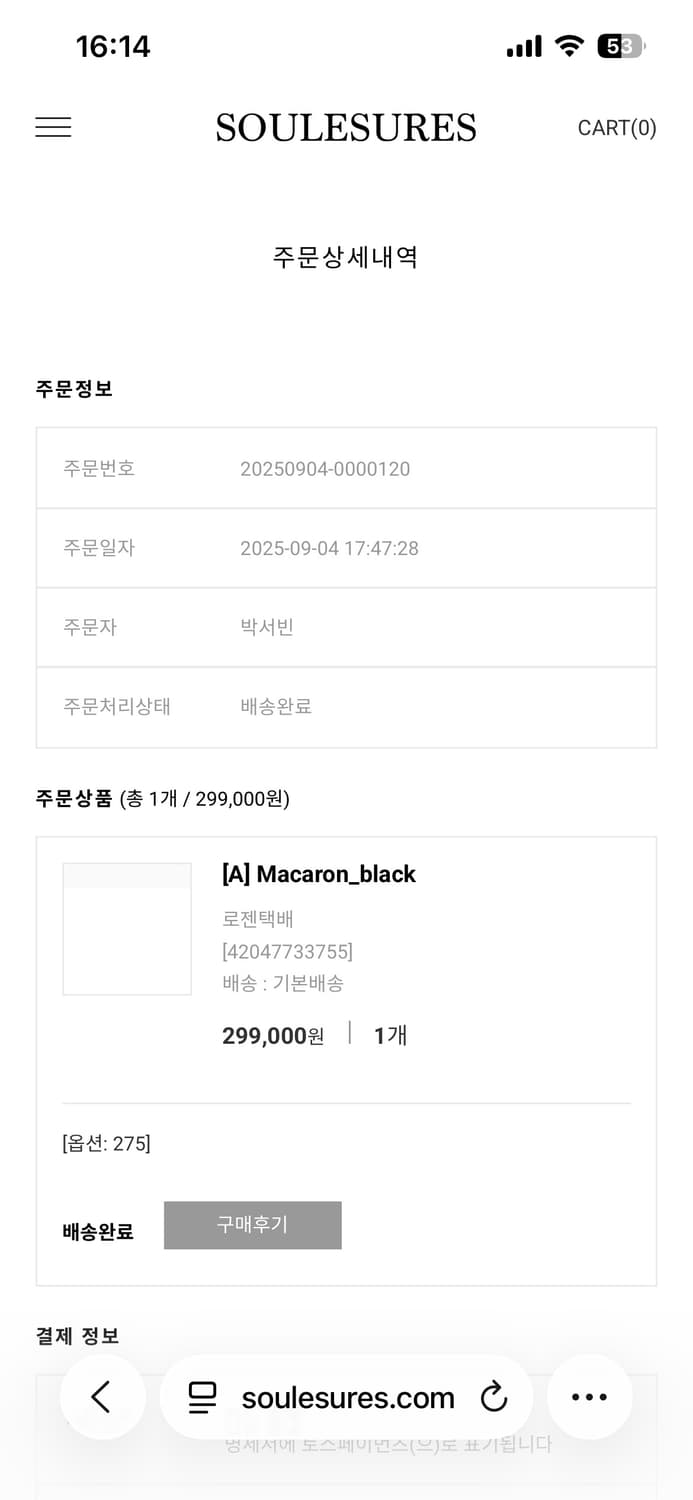Open the hamburger navigation menu

click(52, 127)
